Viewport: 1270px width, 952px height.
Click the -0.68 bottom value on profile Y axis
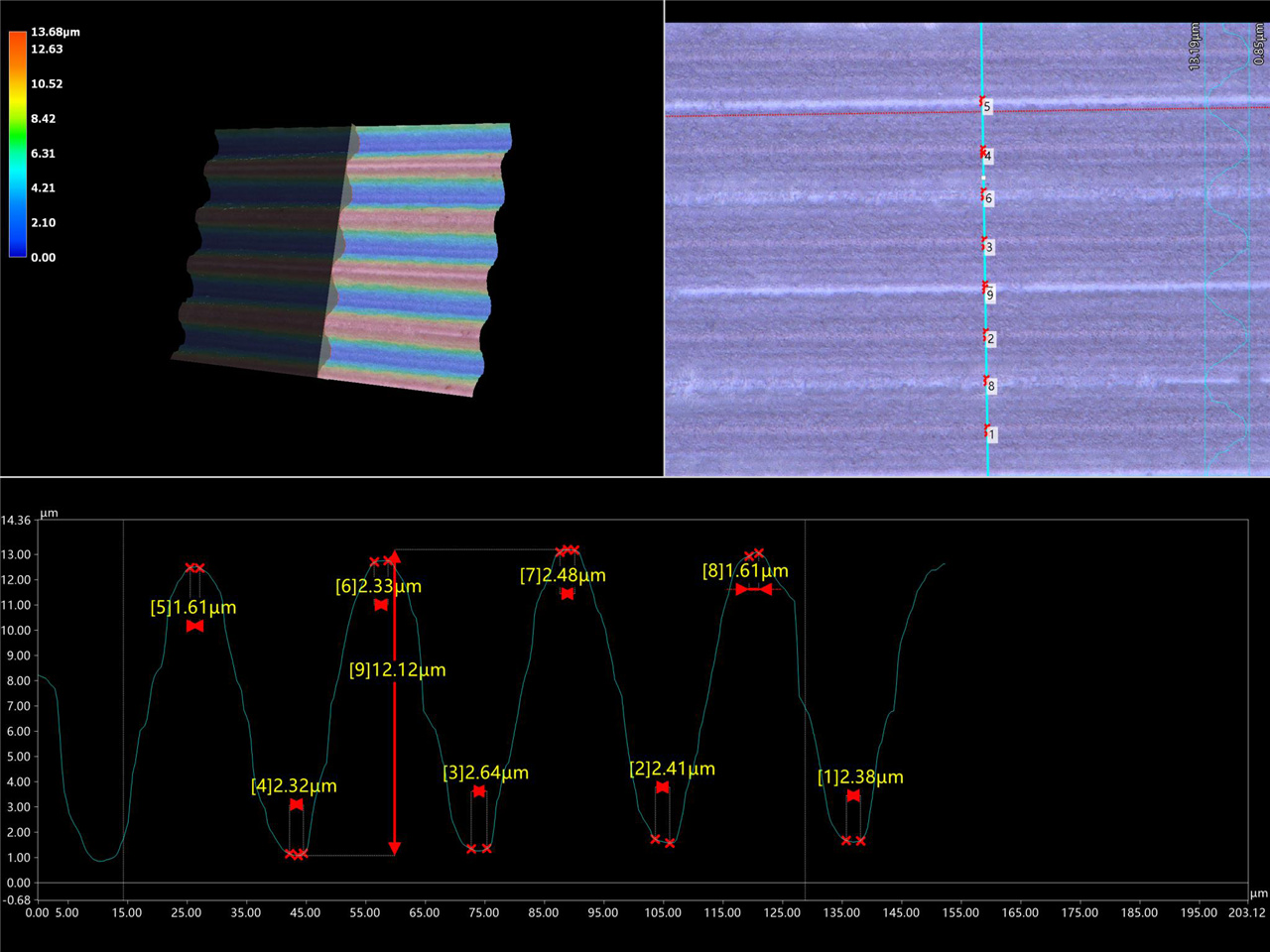pyautogui.click(x=16, y=900)
